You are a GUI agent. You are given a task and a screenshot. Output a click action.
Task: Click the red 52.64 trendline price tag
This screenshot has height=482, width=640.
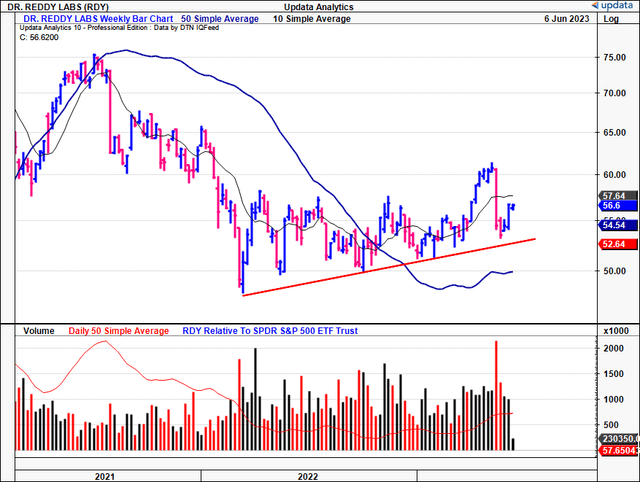(x=617, y=244)
